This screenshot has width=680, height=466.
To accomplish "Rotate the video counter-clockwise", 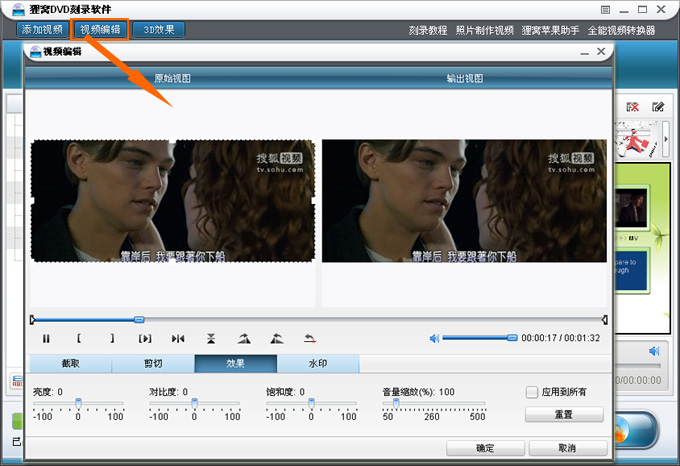I will (x=277, y=338).
